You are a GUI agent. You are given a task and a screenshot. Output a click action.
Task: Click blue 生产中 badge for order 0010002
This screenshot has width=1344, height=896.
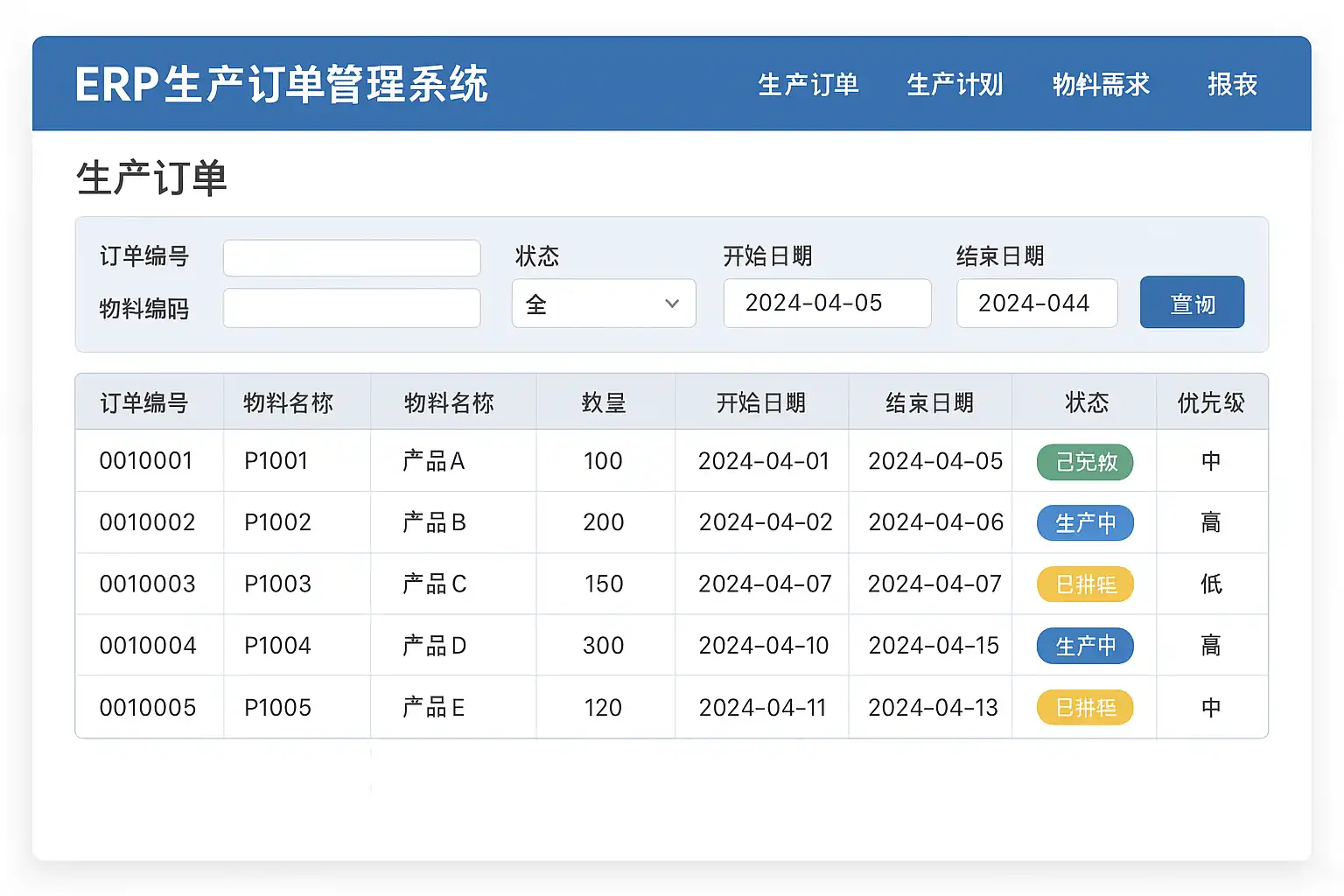tap(1085, 523)
